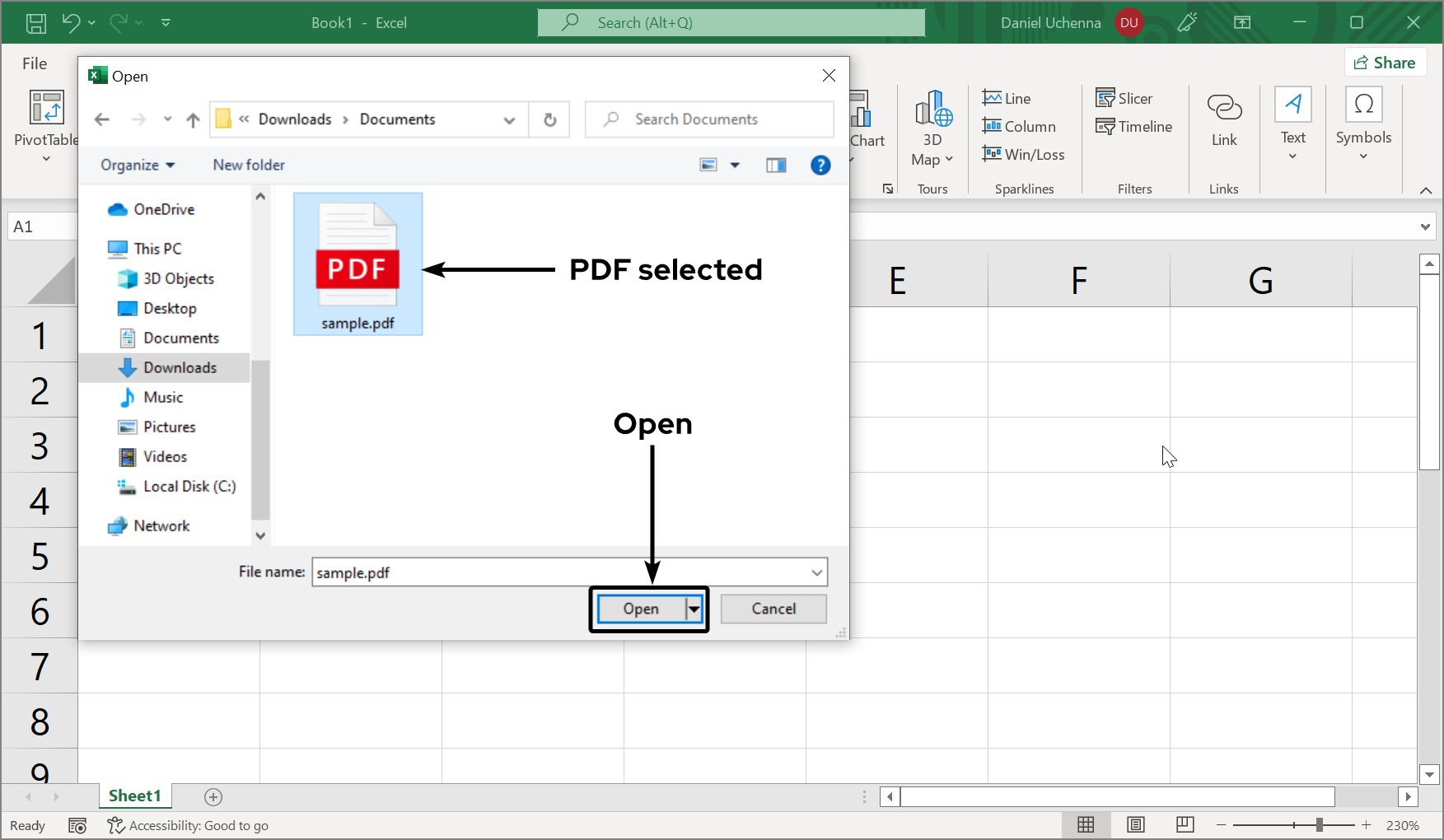The image size is (1444, 840).
Task: Select the Downloads folder in sidebar
Action: point(180,367)
